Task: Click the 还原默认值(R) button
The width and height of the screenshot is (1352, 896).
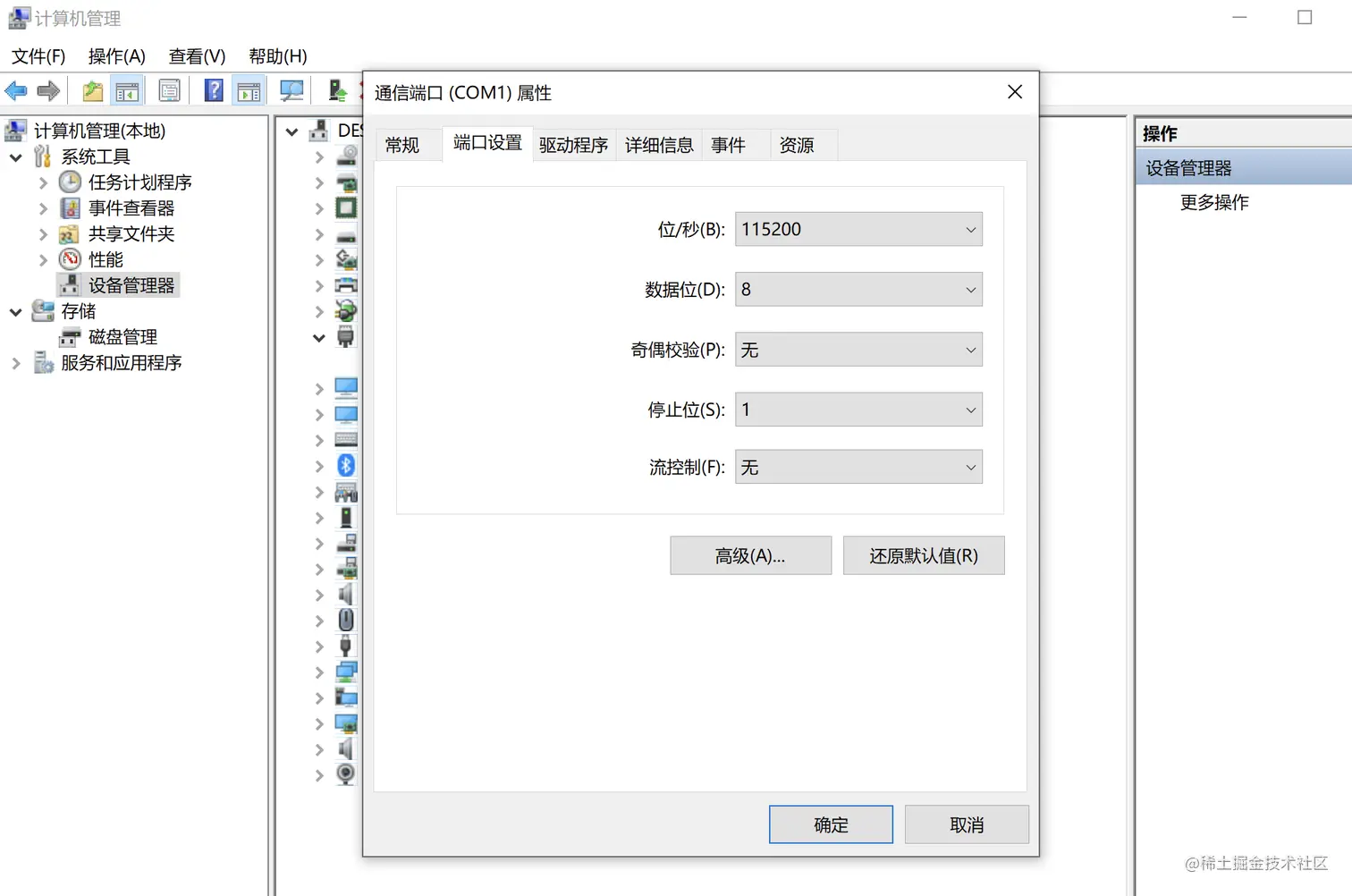Action: pyautogui.click(x=924, y=555)
